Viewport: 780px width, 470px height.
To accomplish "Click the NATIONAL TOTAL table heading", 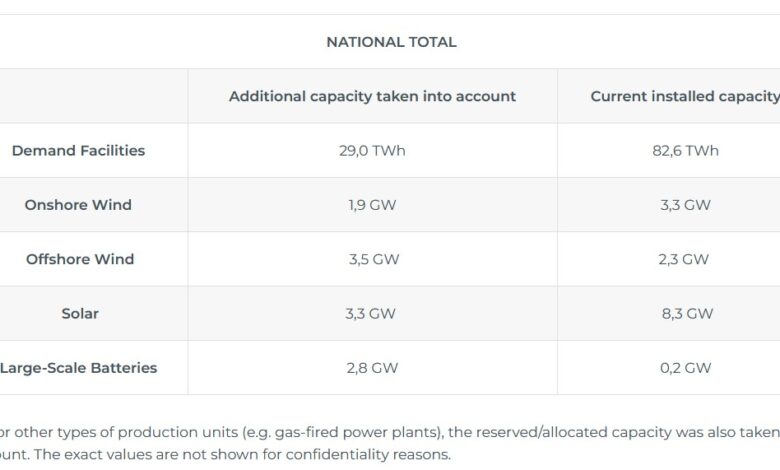I will click(x=391, y=42).
